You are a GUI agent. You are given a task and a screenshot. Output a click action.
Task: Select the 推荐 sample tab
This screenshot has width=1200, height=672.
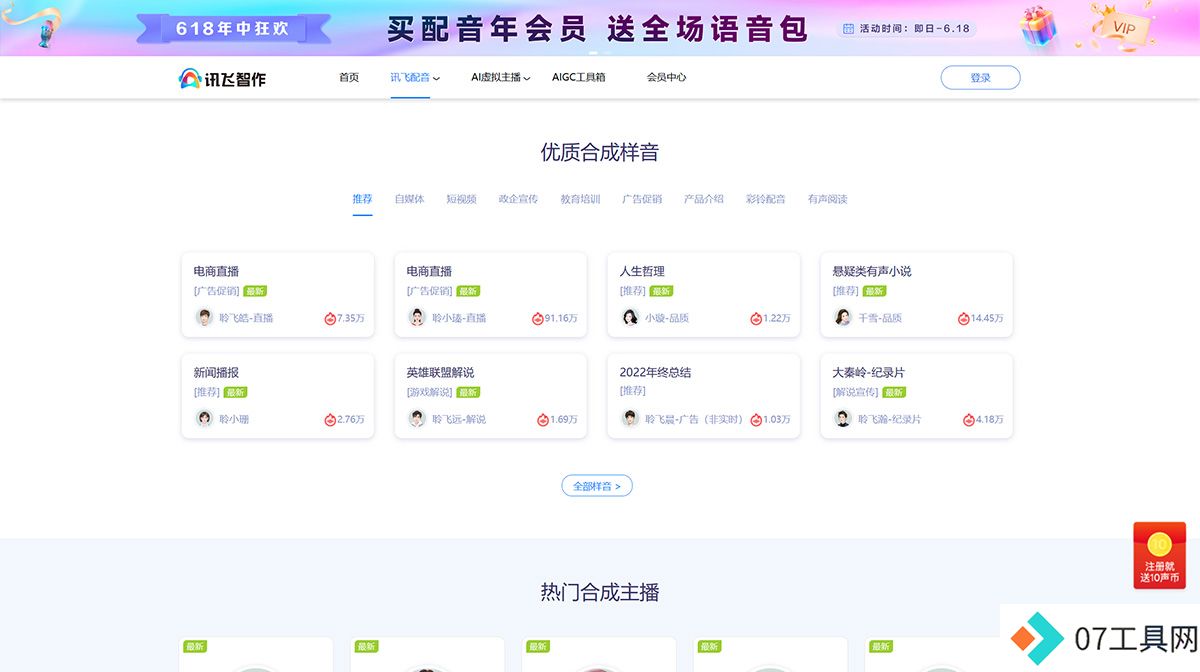point(362,199)
